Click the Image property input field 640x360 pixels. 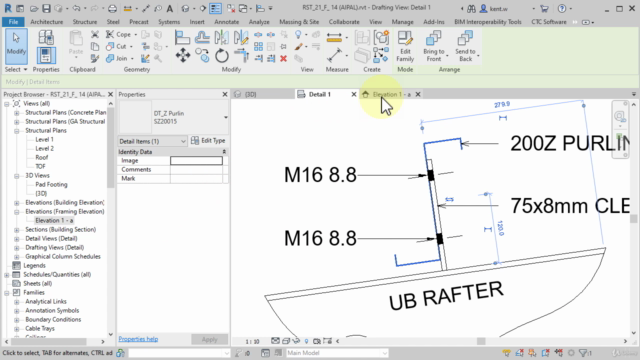(x=196, y=161)
